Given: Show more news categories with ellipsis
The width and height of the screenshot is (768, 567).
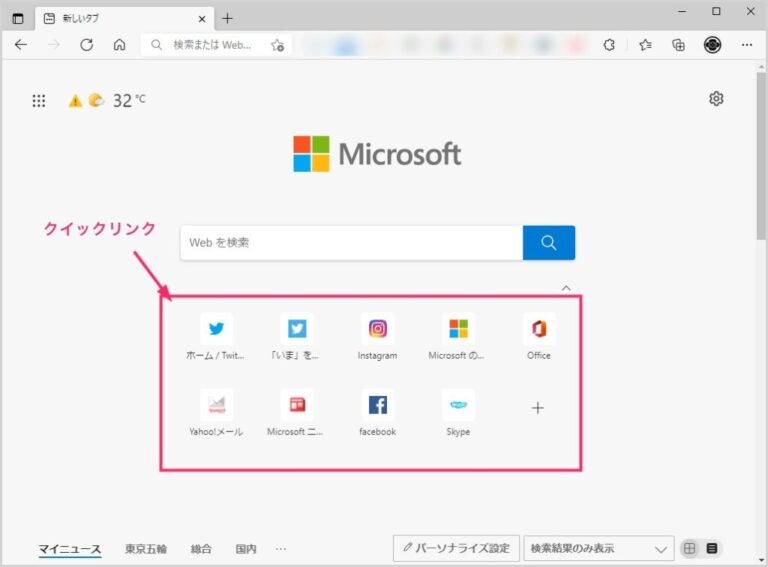Looking at the screenshot, I should point(281,549).
